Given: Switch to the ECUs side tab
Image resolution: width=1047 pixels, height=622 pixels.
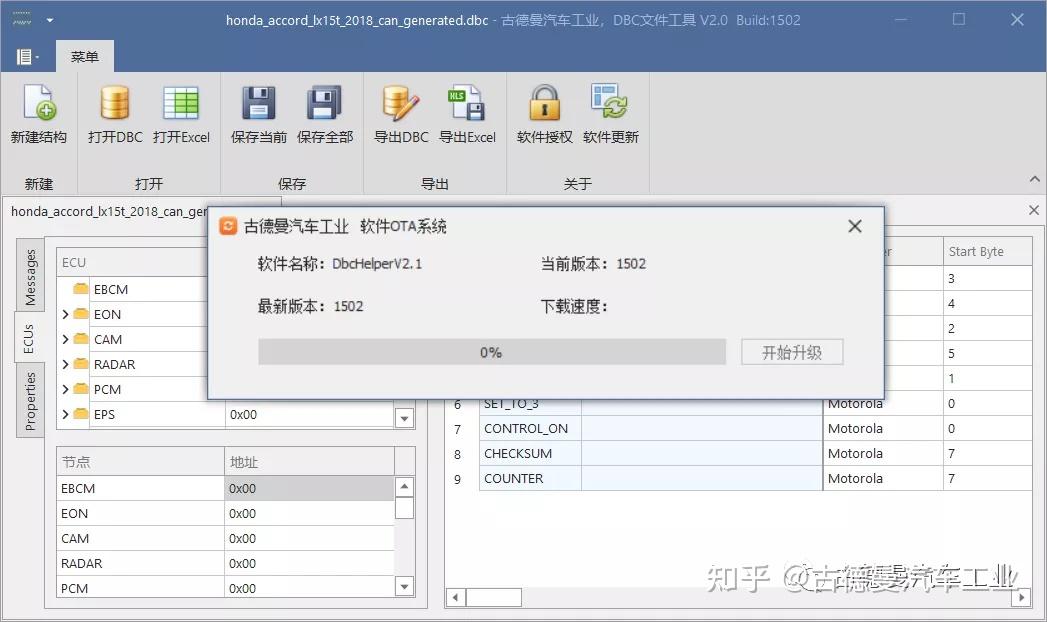Looking at the screenshot, I should 28,338.
